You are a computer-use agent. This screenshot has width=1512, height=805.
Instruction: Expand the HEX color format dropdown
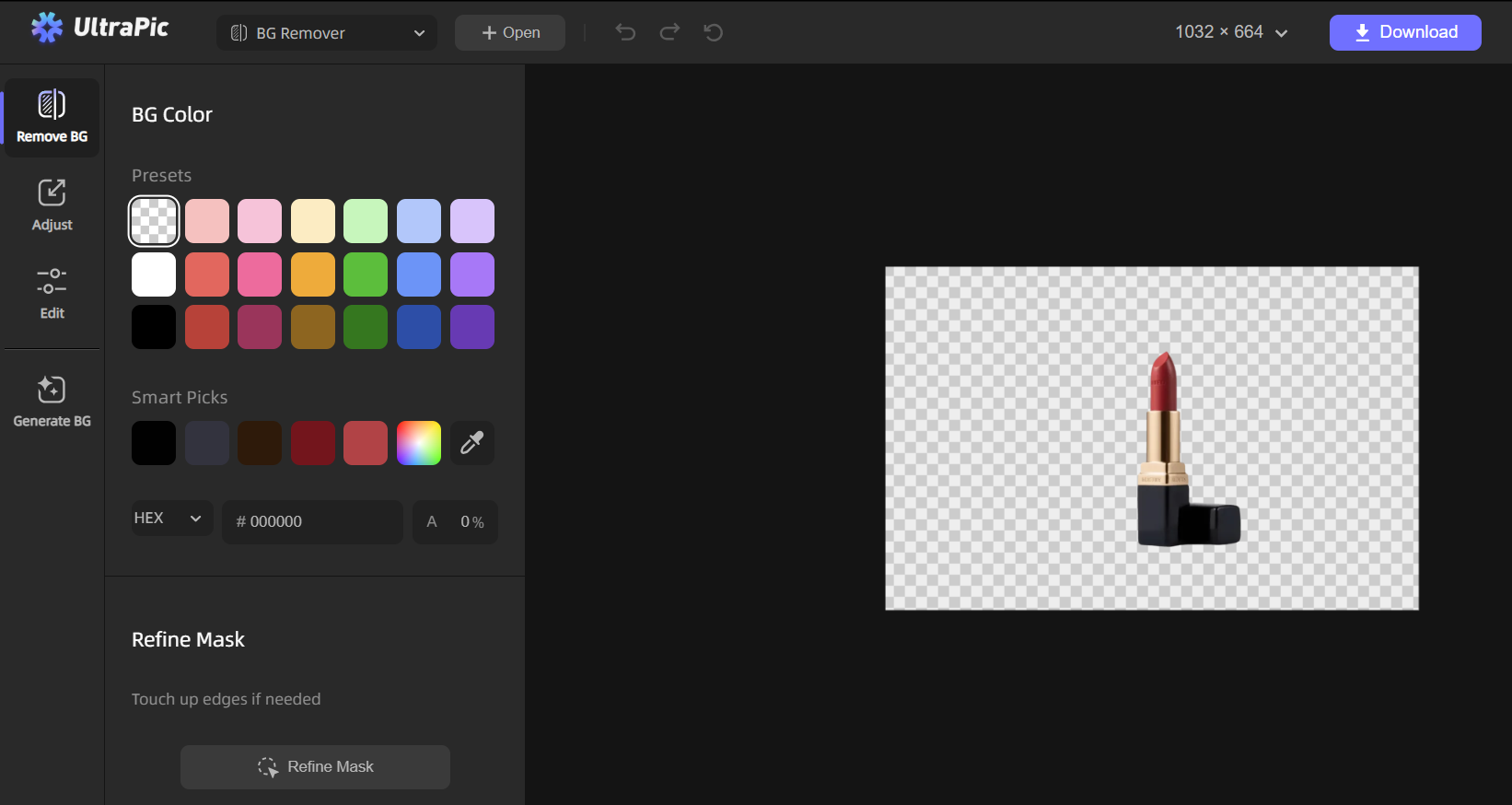[x=171, y=519]
